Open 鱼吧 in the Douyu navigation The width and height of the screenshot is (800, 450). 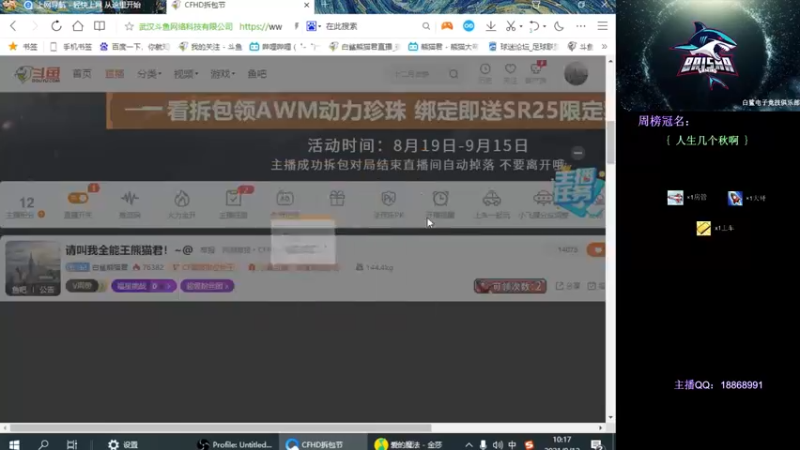(257, 74)
